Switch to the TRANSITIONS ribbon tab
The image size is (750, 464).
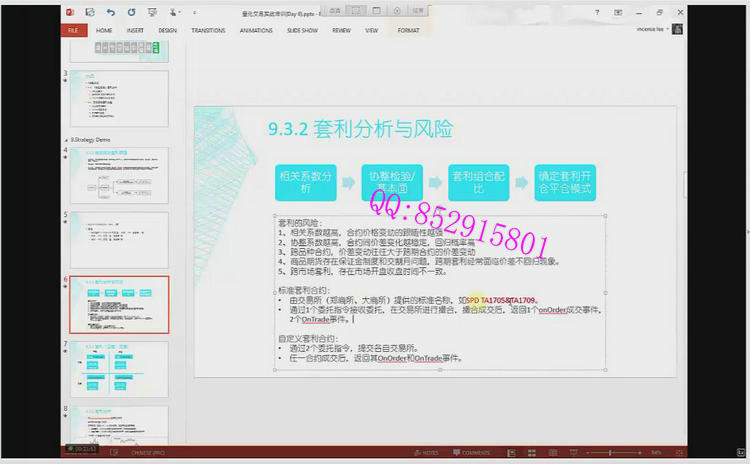(x=207, y=31)
